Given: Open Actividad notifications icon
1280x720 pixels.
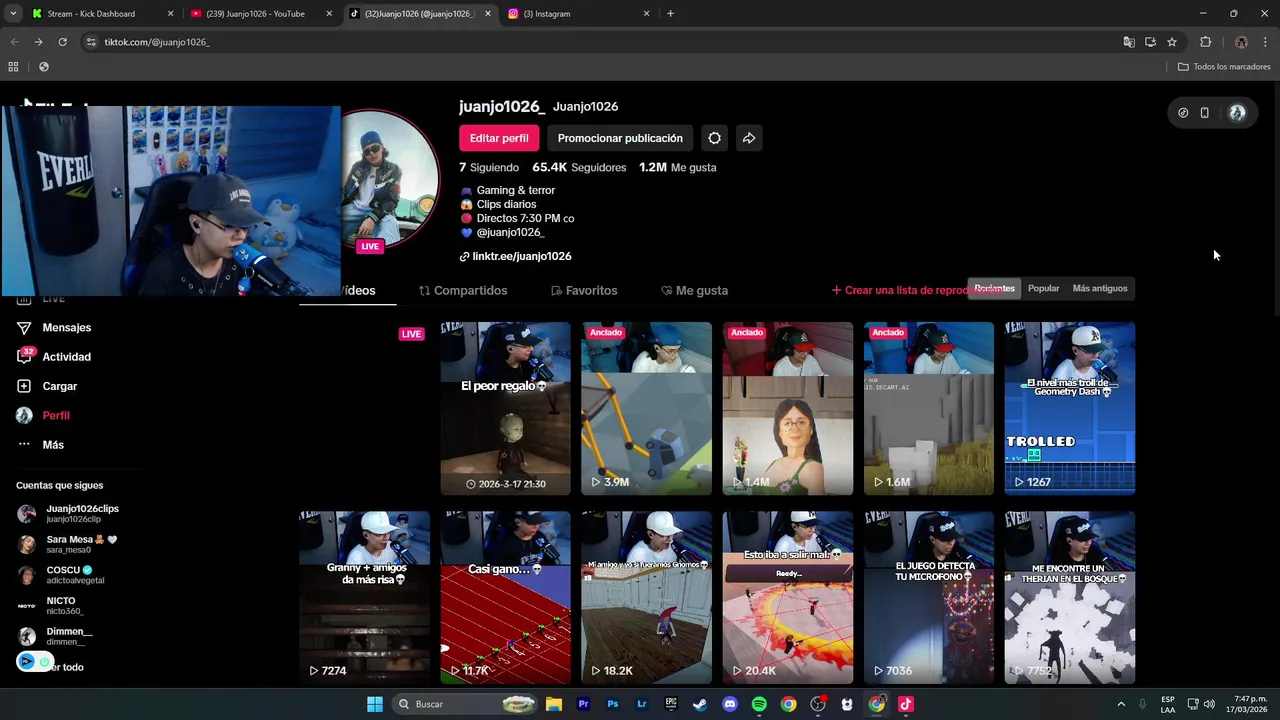Looking at the screenshot, I should (x=24, y=357).
